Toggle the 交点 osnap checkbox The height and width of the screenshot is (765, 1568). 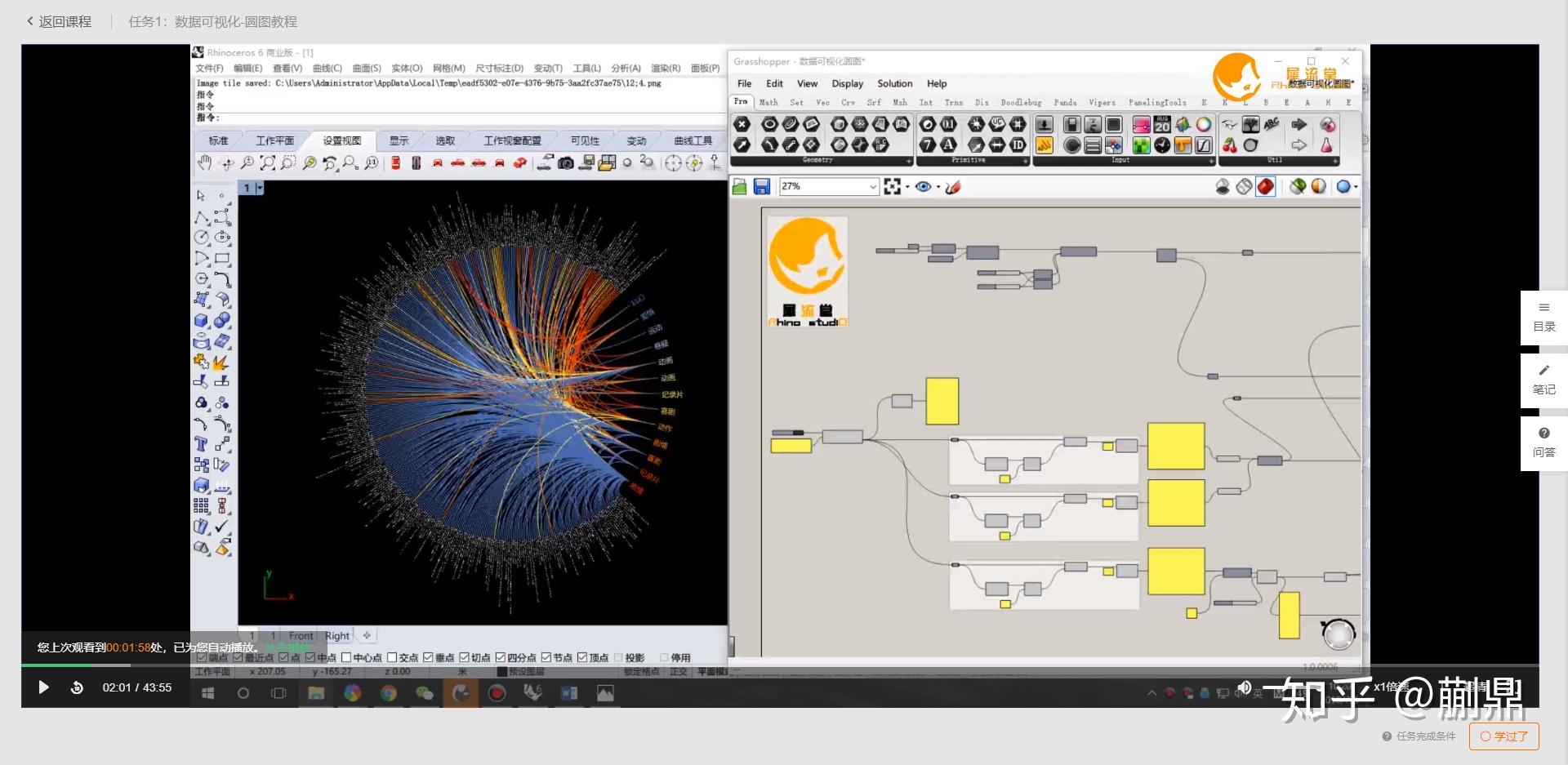coord(392,657)
